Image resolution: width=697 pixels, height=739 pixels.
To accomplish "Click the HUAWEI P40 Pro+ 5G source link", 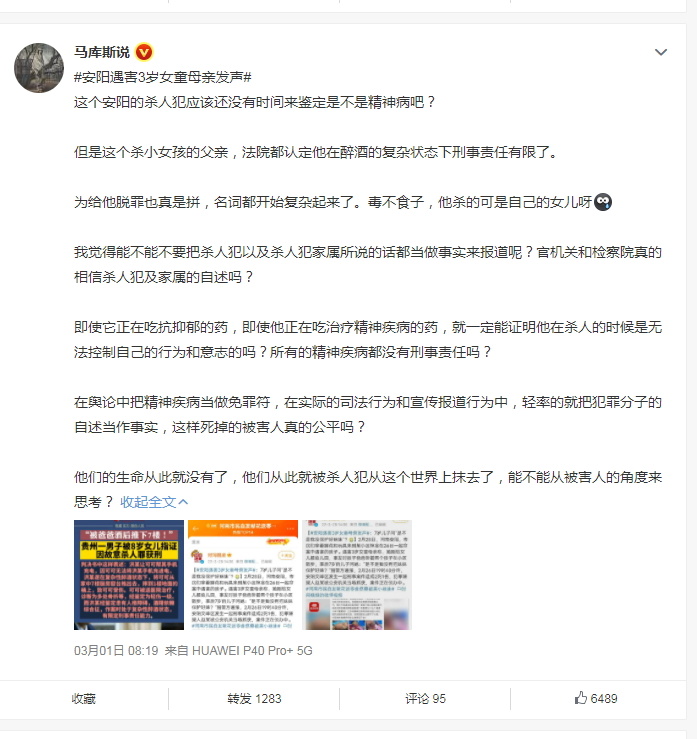I will tap(252, 651).
